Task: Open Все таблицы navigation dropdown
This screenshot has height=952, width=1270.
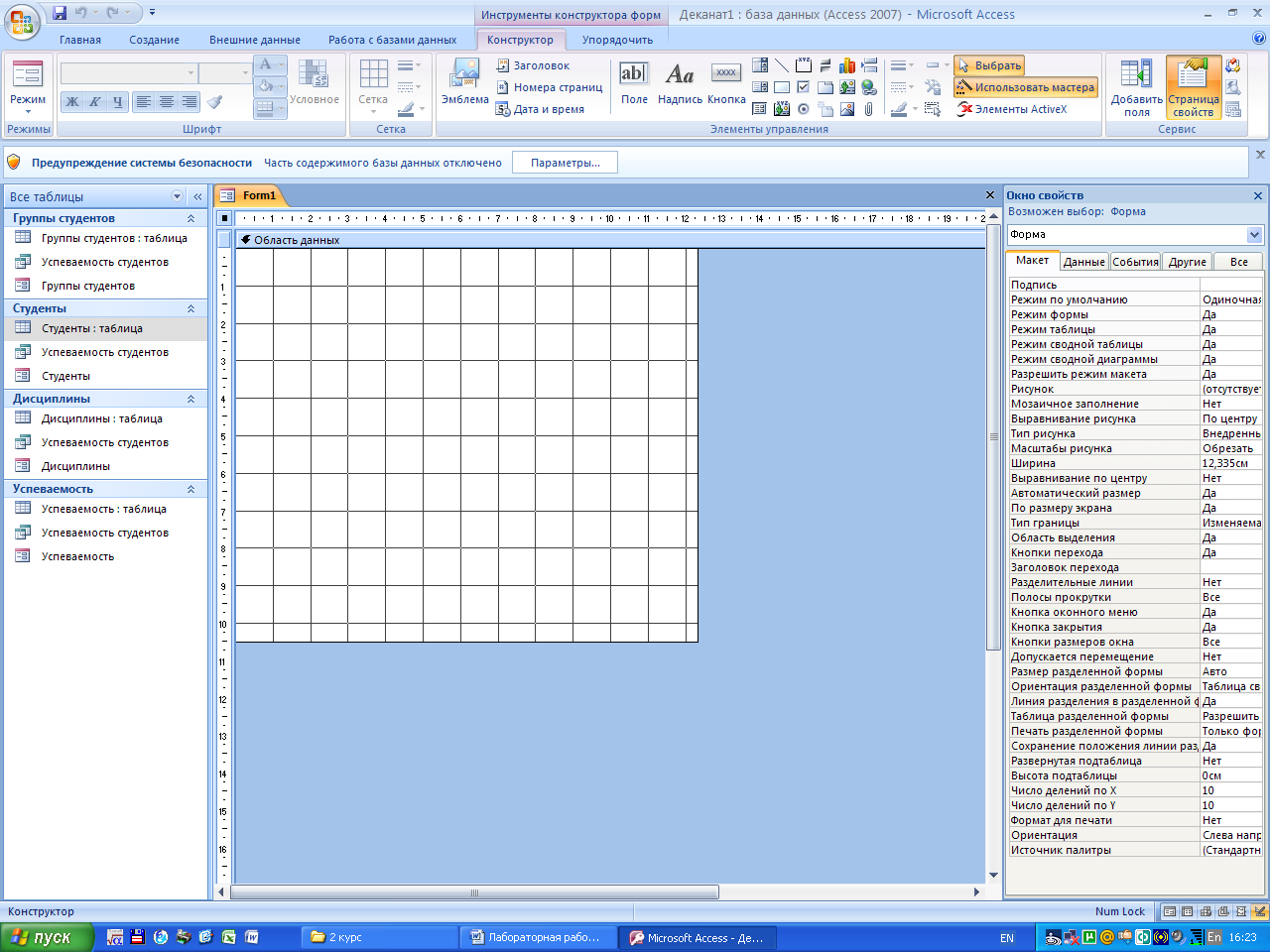Action: (x=178, y=196)
